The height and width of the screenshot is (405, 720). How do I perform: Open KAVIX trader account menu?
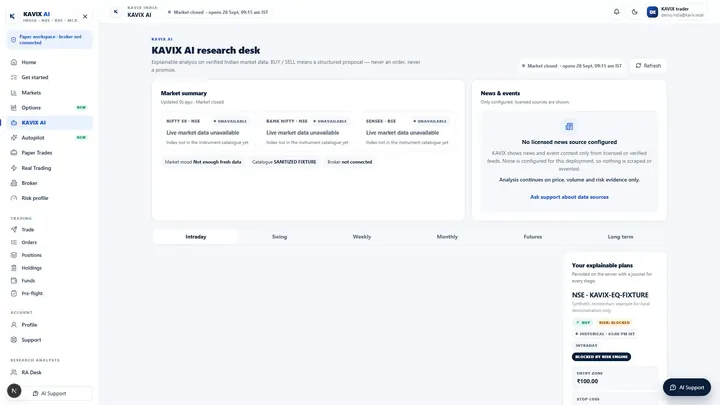675,12
